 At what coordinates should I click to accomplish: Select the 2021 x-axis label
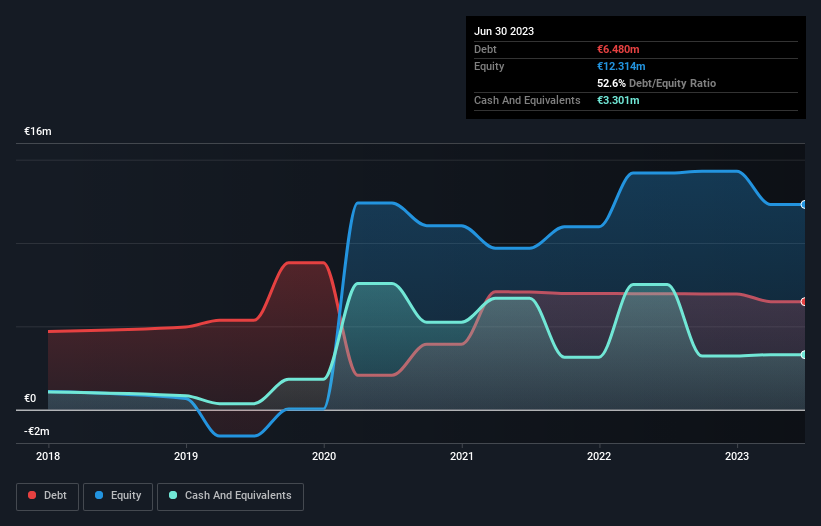point(461,456)
